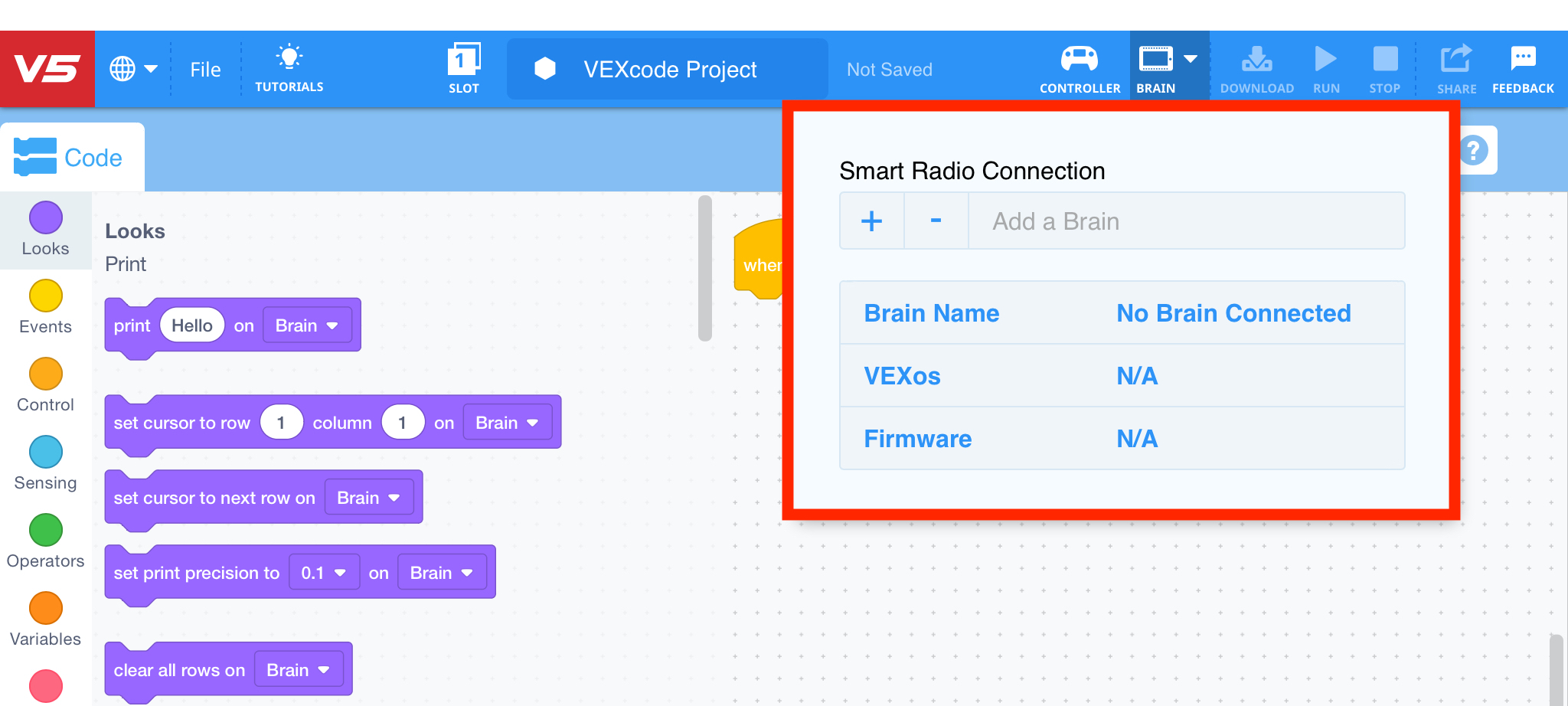Switch to the Code tab

tap(72, 157)
